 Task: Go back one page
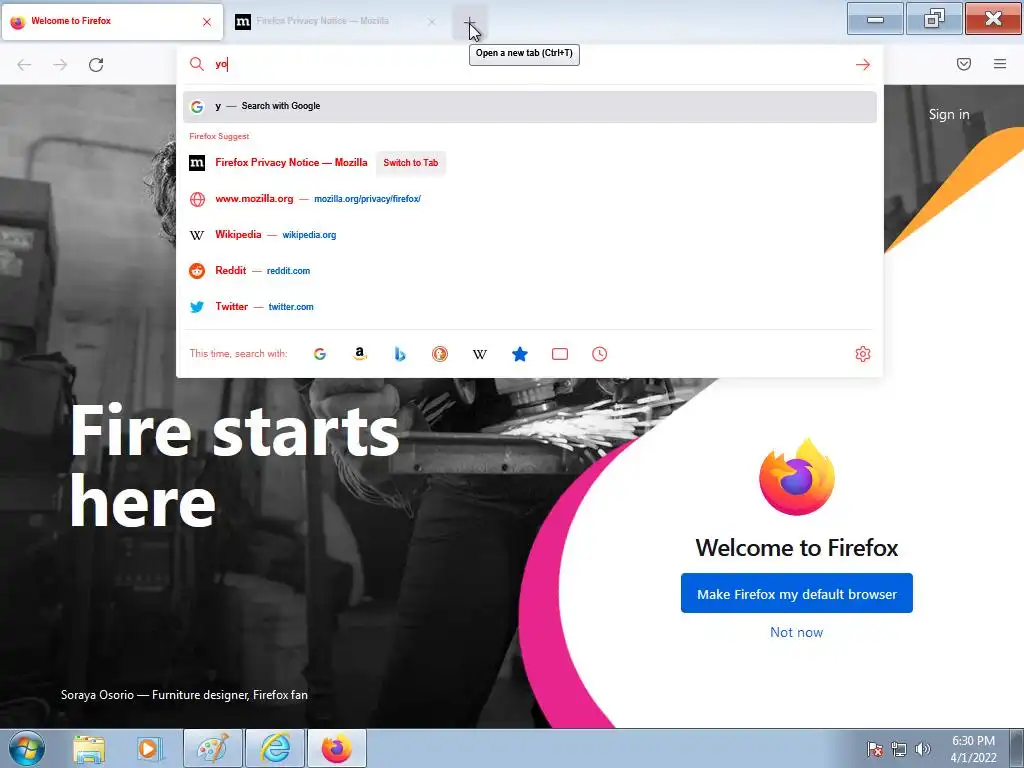[x=24, y=65]
